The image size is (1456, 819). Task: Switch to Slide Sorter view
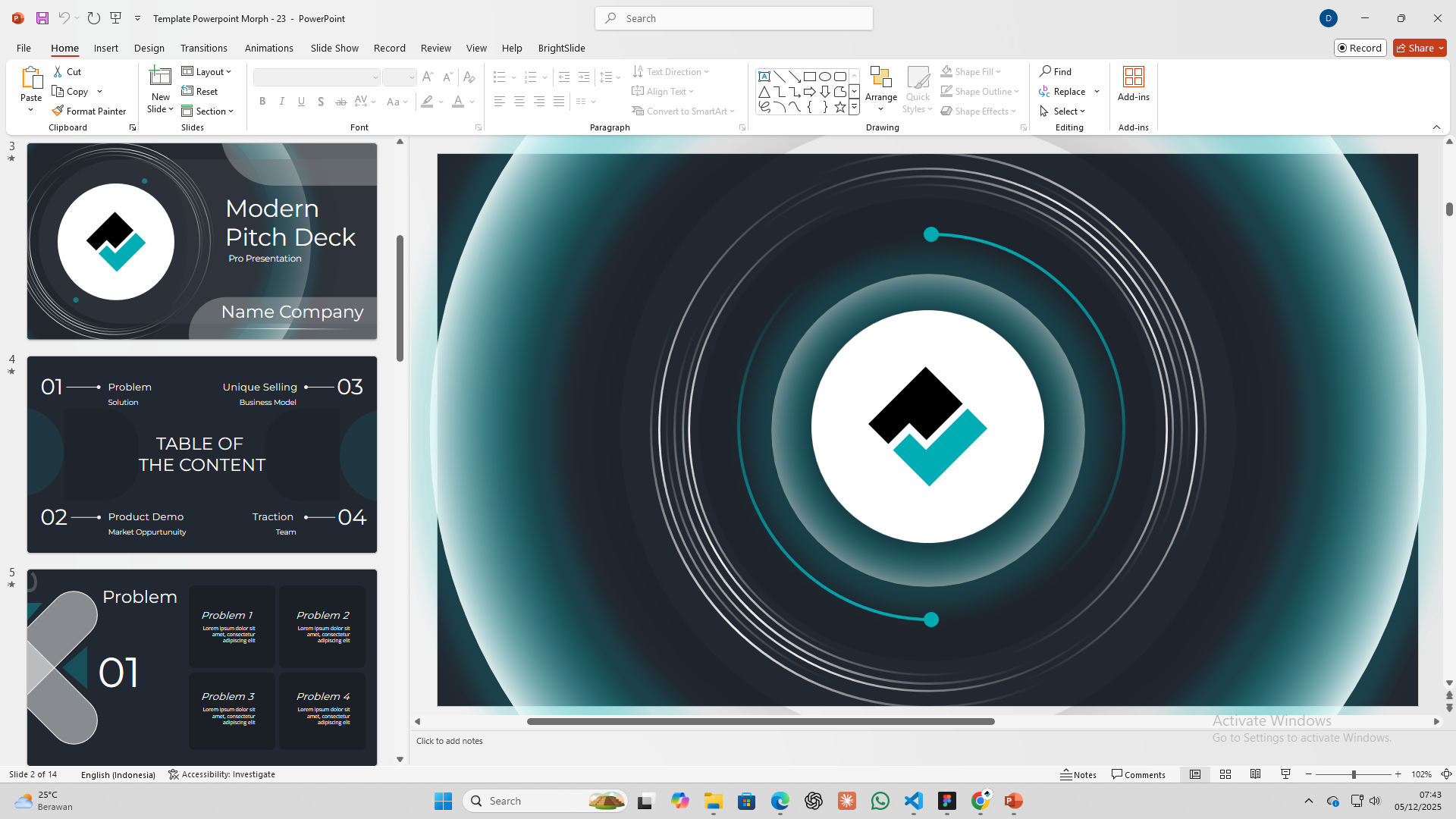tap(1225, 774)
